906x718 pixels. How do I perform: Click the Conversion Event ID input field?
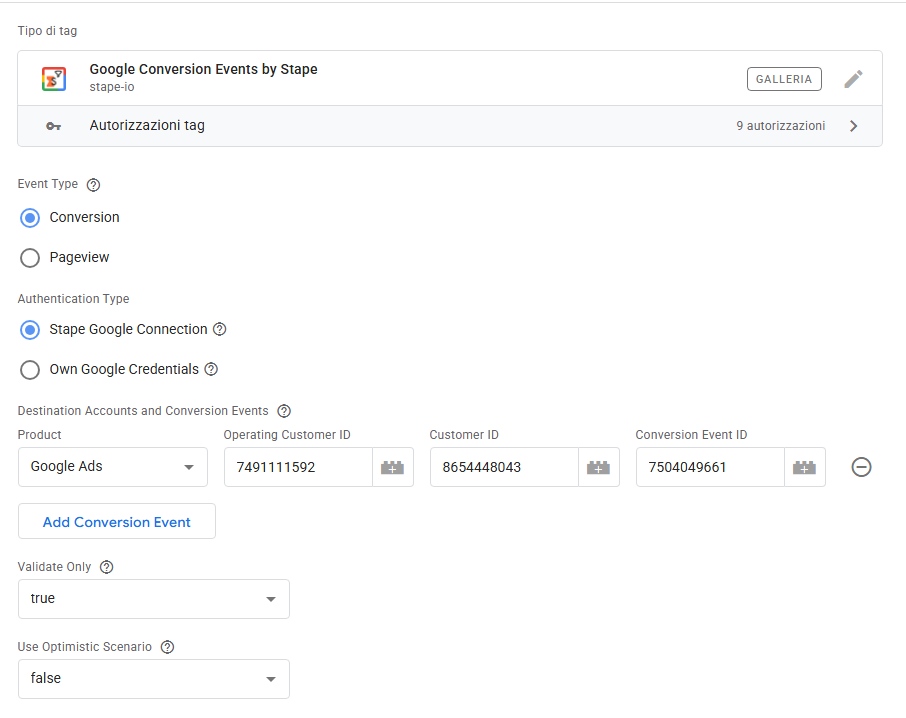709,467
